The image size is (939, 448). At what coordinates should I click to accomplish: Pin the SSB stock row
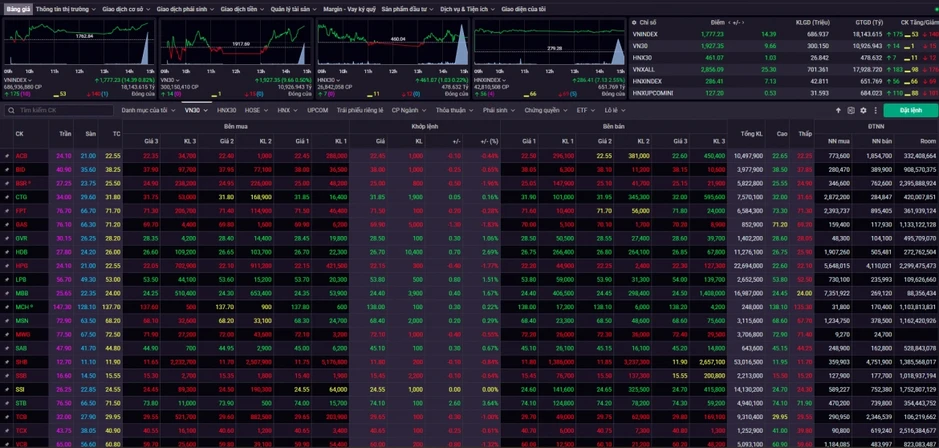pyautogui.click(x=7, y=376)
